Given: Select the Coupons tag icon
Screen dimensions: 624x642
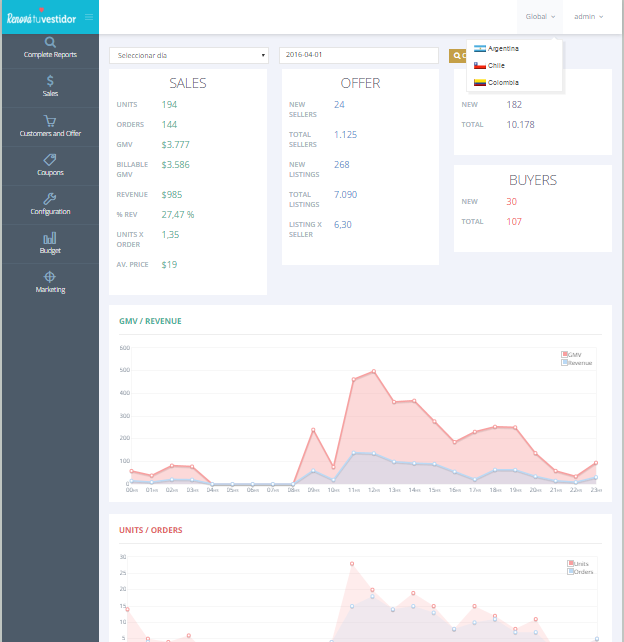Looking at the screenshot, I should pyautogui.click(x=50, y=159).
